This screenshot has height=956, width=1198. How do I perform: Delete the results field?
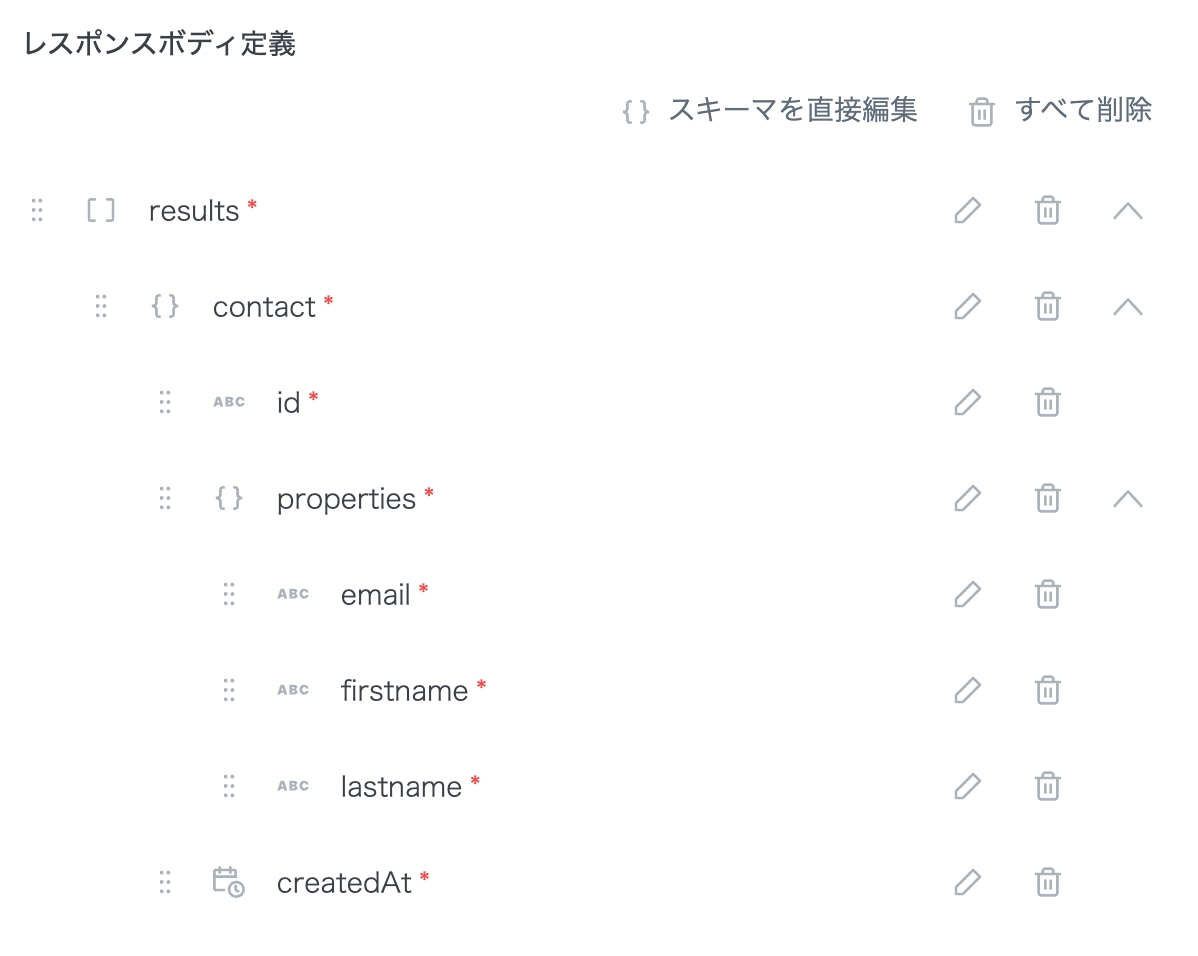coord(1047,211)
